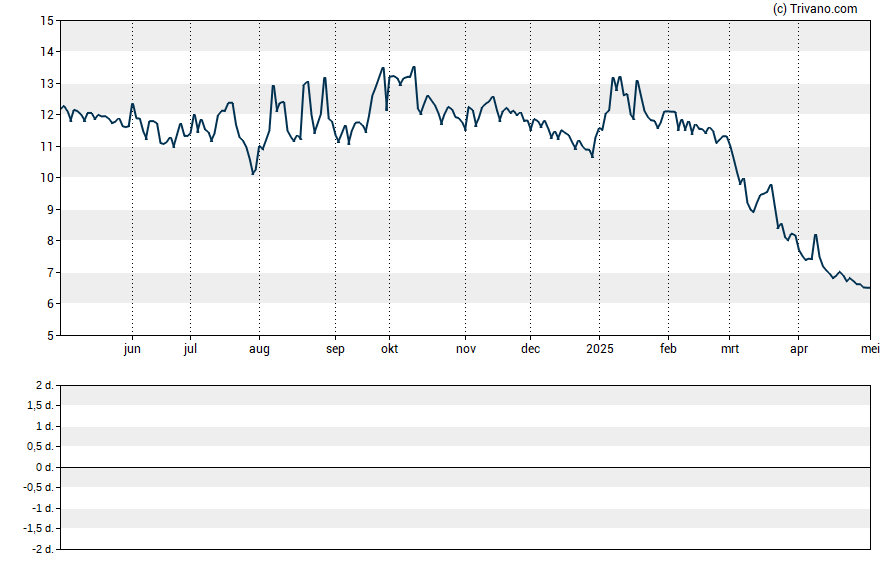Screen dimensions: 888x565
Task: Click the '15' price axis label
Action: point(47,21)
